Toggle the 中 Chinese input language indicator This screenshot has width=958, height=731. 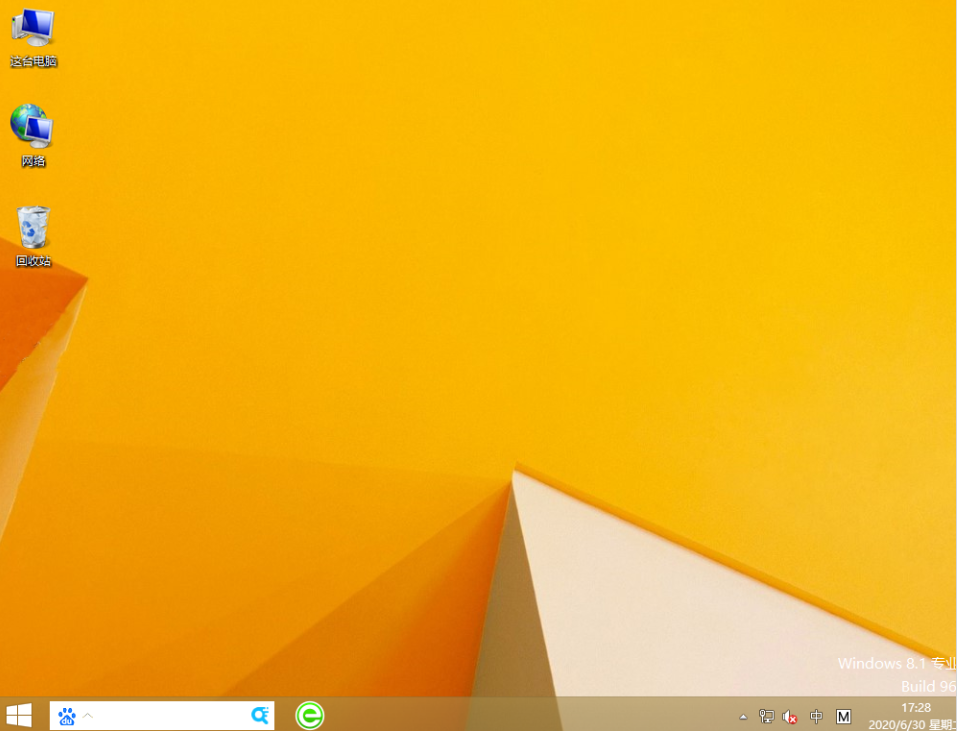(817, 716)
